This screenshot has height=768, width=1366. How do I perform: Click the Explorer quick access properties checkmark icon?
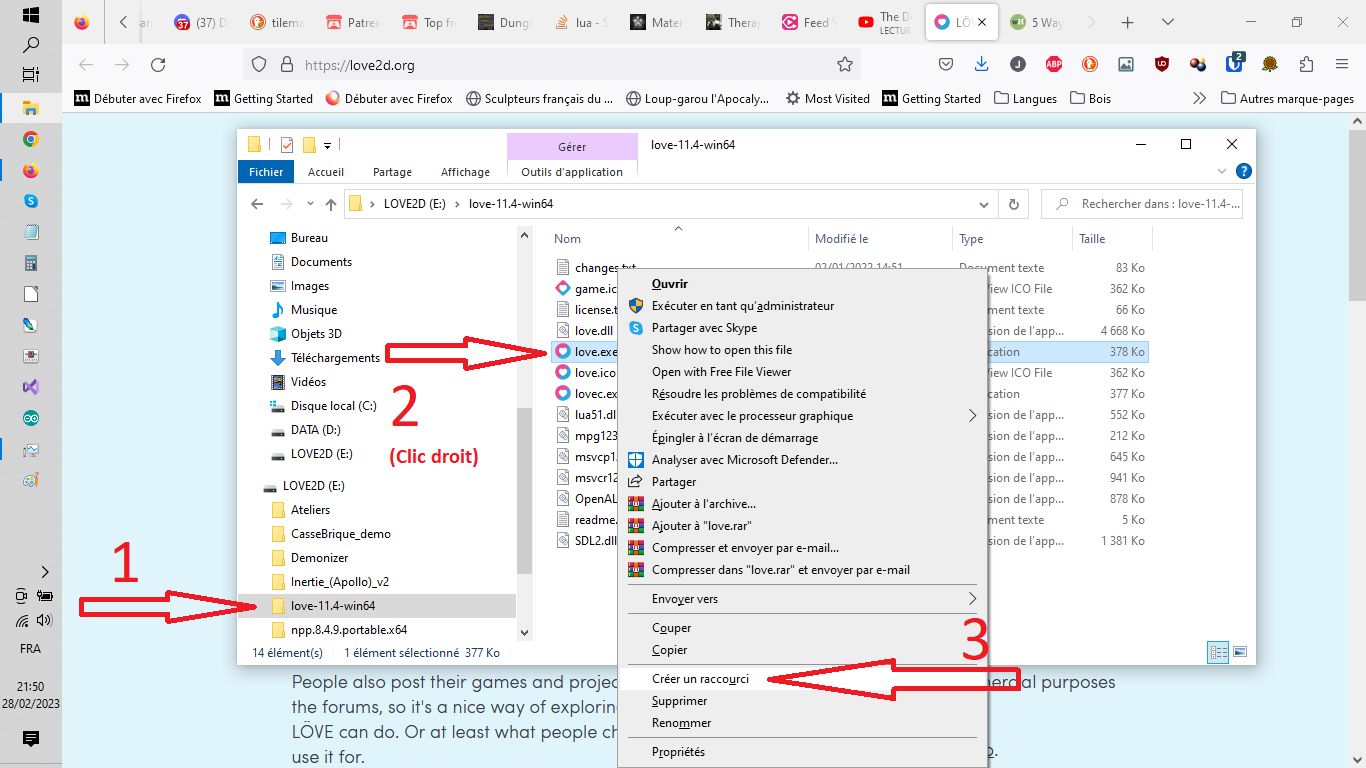pyautogui.click(x=286, y=144)
